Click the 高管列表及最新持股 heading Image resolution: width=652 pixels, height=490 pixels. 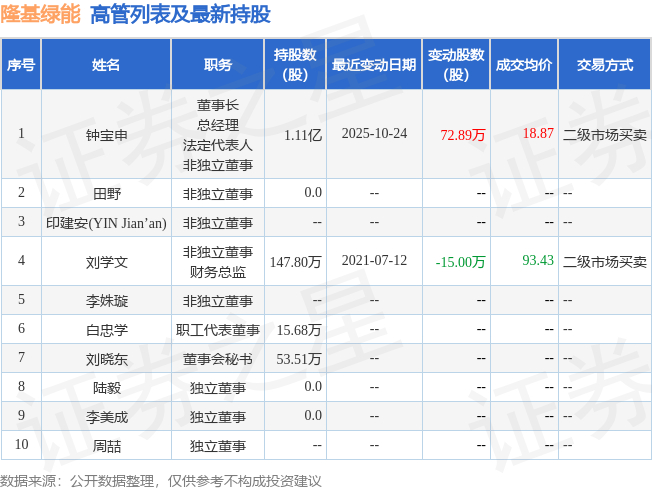click(180, 14)
